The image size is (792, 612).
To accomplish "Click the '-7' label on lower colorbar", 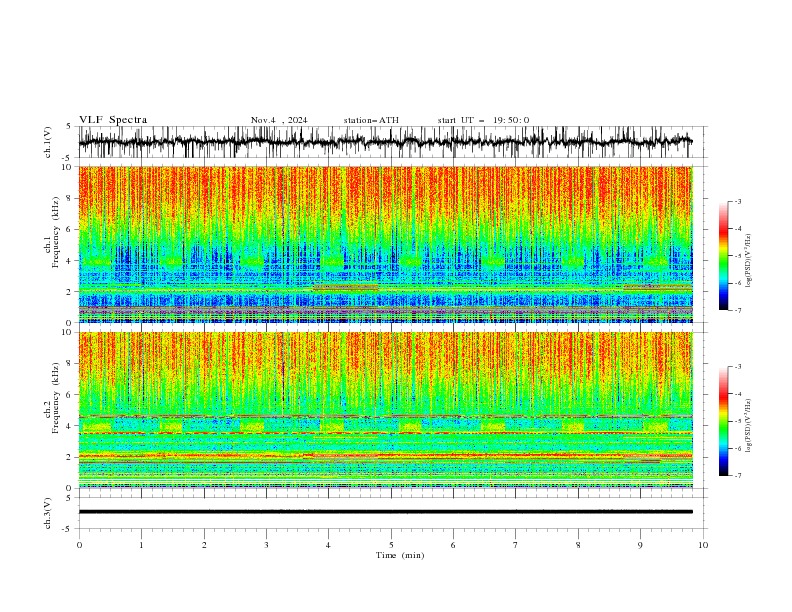I will pos(737,475).
